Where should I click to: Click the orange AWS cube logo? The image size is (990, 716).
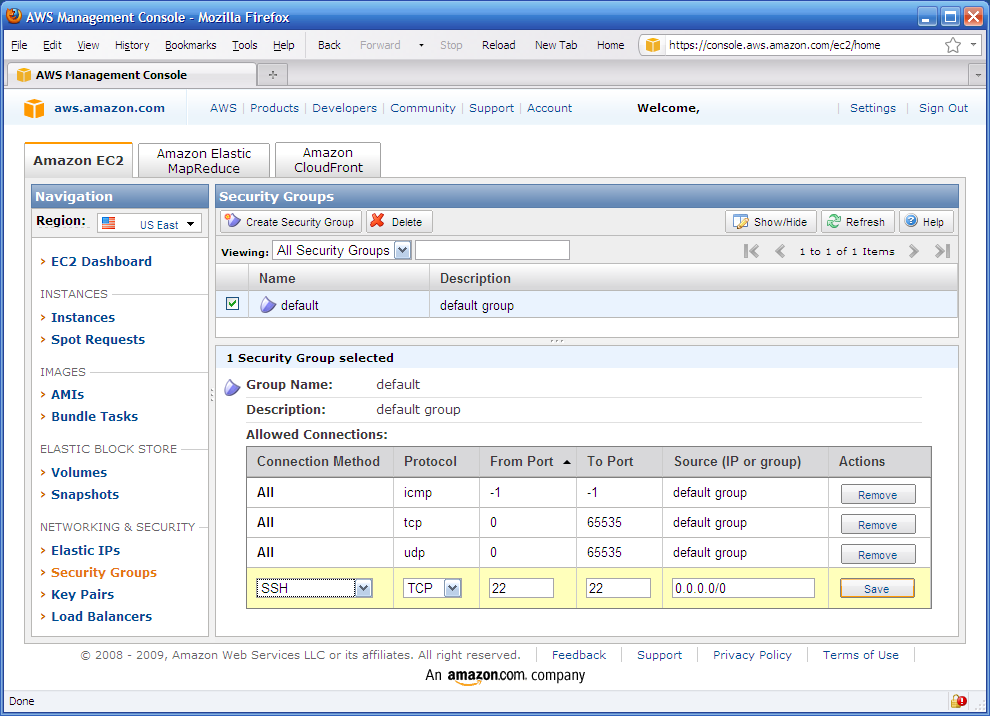pyautogui.click(x=34, y=108)
